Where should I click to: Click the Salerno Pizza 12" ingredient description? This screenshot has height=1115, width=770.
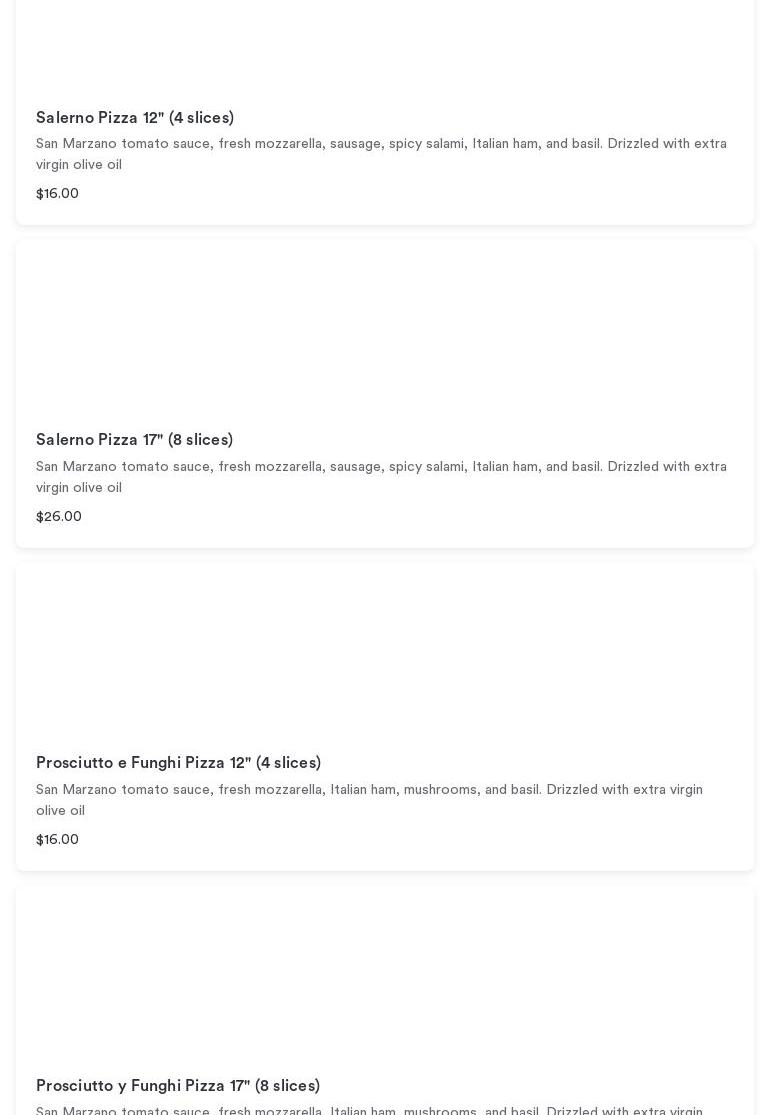tap(381, 145)
